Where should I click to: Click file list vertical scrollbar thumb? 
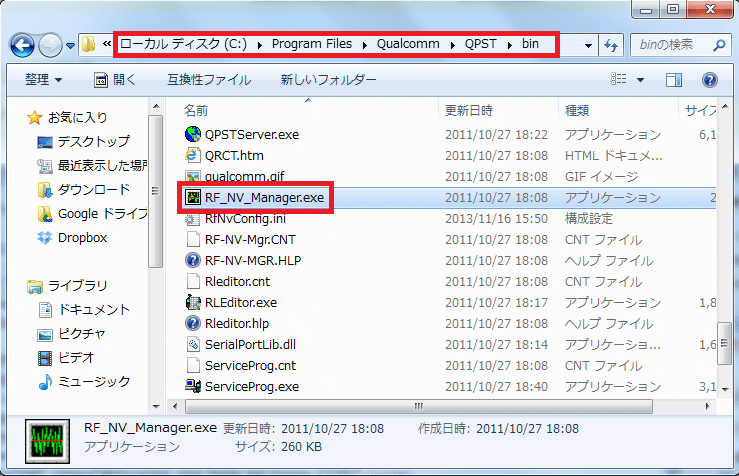point(724,343)
